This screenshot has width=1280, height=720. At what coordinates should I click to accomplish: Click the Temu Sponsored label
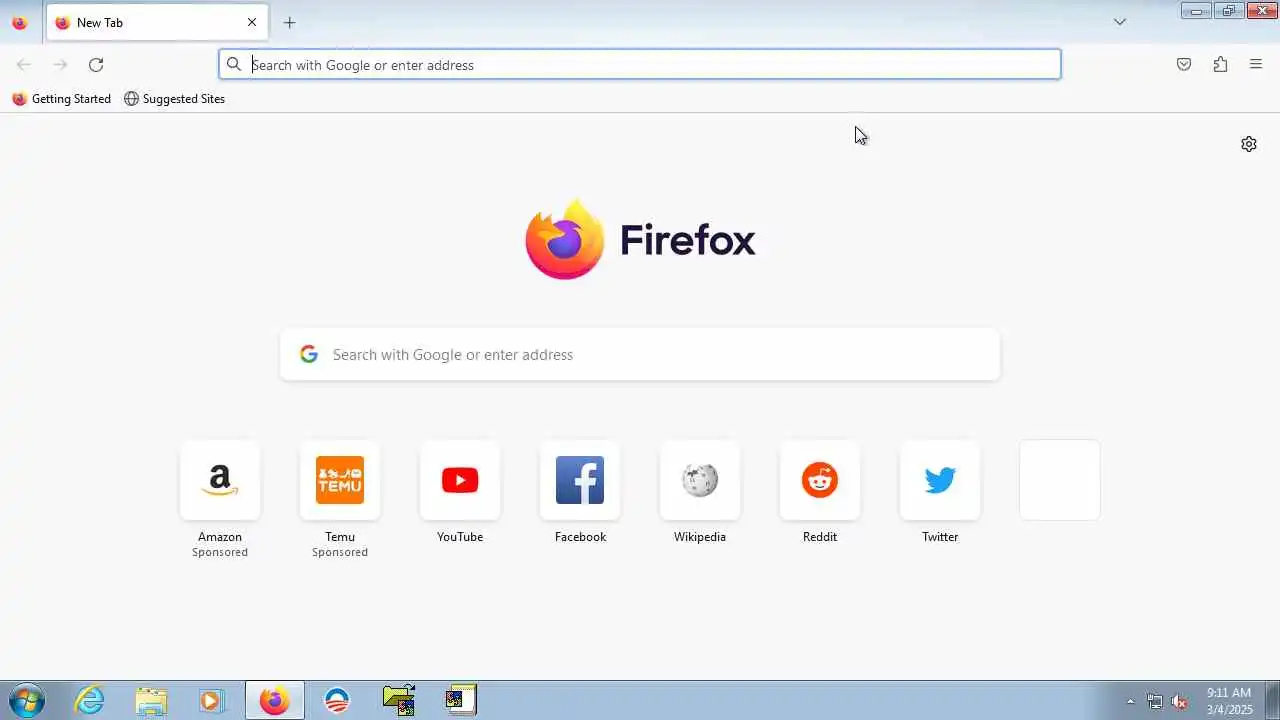tap(340, 552)
